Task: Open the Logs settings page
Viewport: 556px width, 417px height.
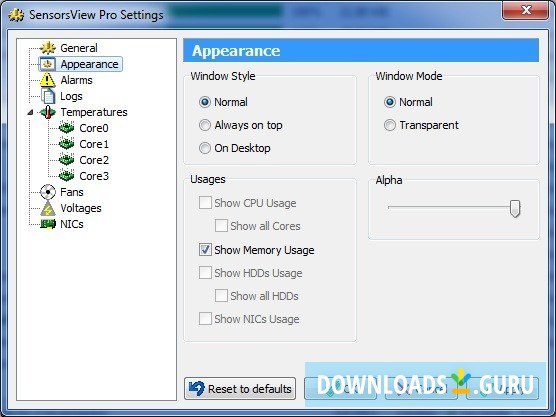Action: pos(71,96)
